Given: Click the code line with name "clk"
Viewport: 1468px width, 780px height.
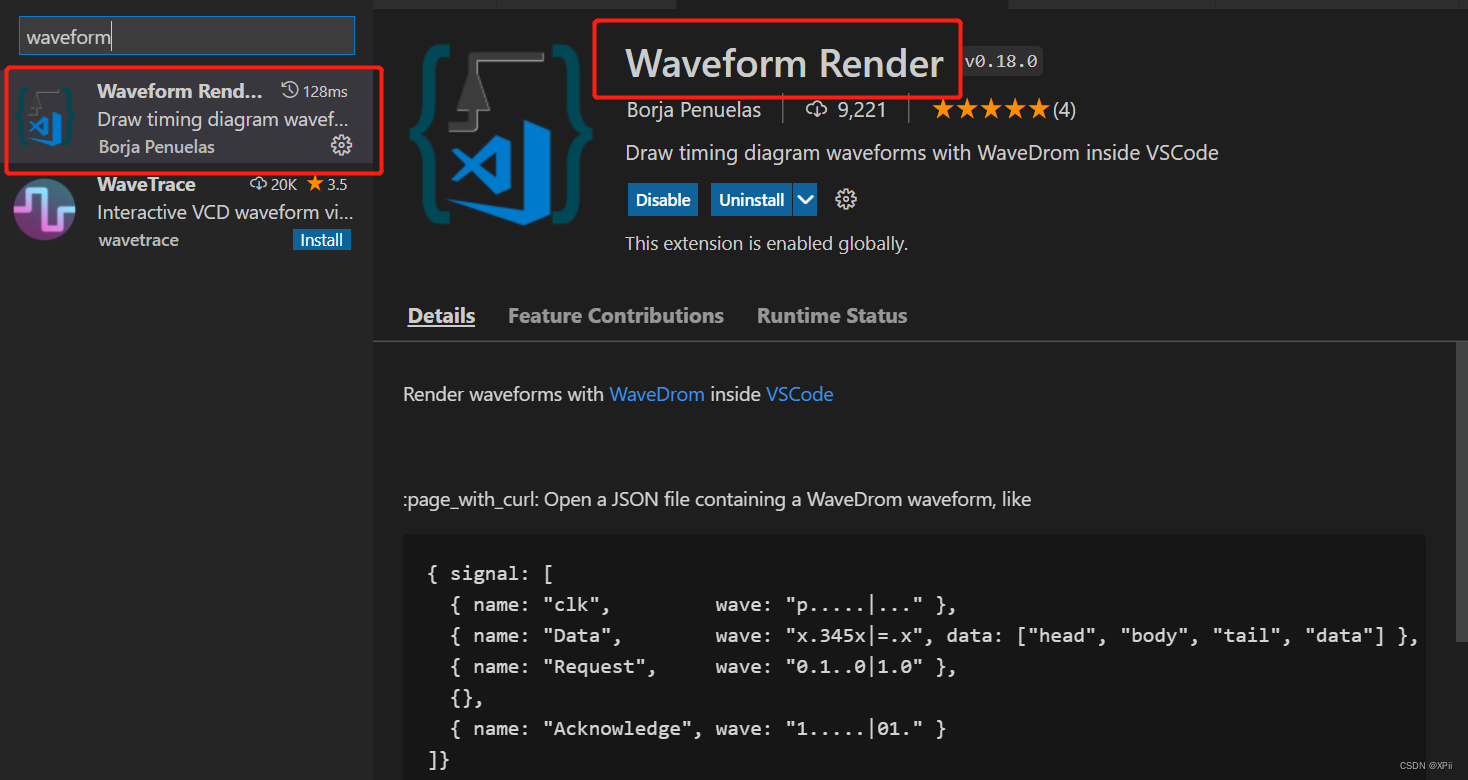Looking at the screenshot, I should [703, 605].
